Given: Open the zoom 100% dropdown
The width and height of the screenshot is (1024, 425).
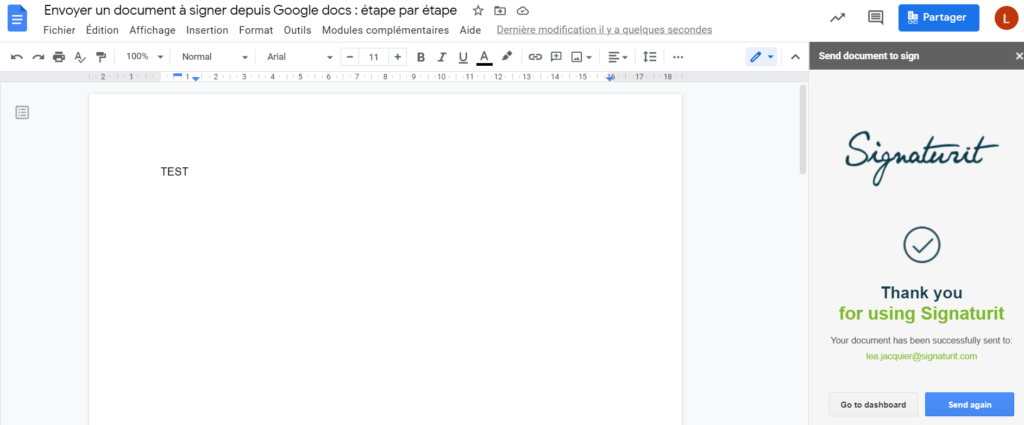Looking at the screenshot, I should click(x=144, y=57).
